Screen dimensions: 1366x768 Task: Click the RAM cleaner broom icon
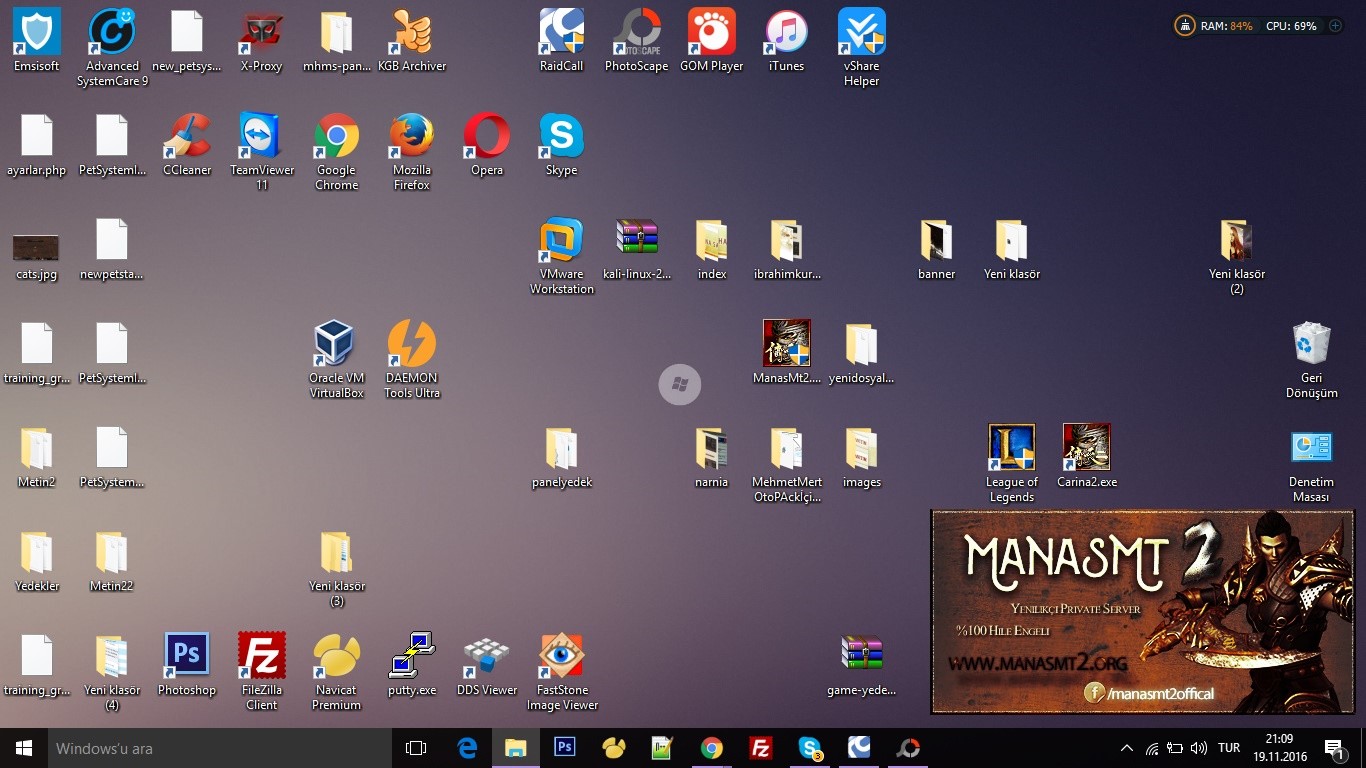(x=1185, y=26)
